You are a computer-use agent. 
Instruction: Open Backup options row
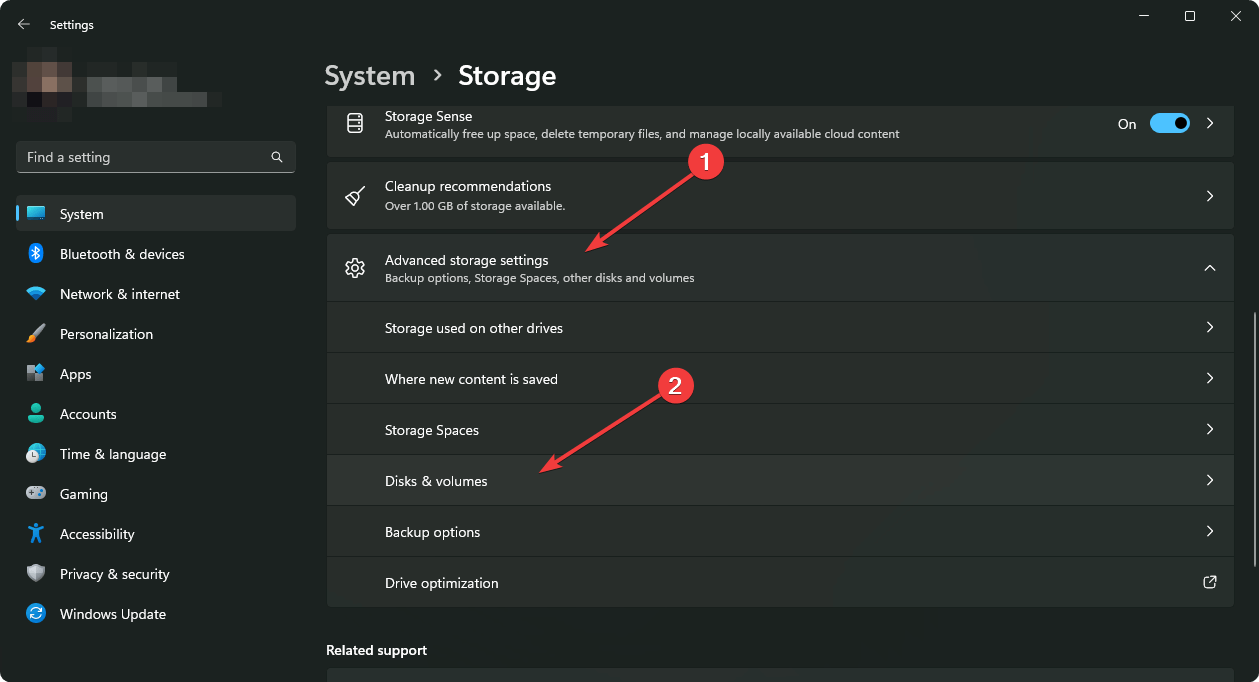[x=780, y=532]
